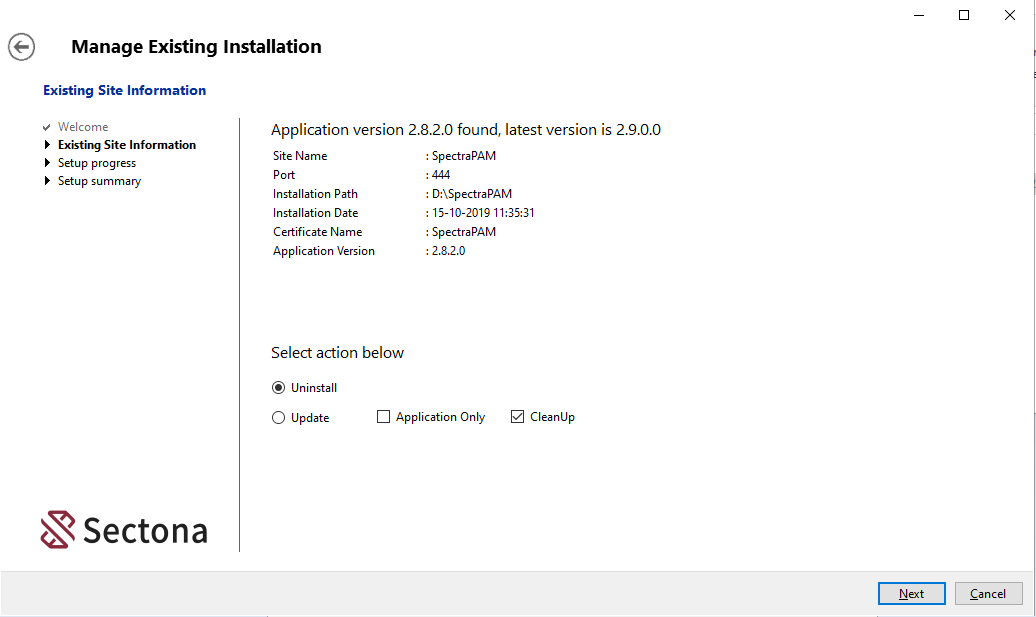
Task: Click the Existing Site Information heading
Action: pos(124,90)
